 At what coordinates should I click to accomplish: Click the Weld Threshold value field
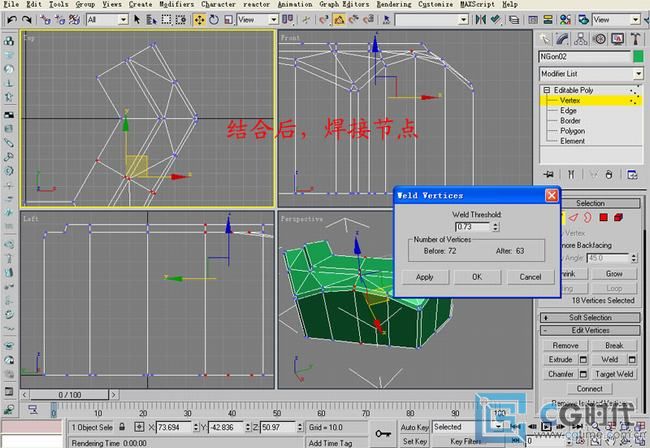pos(473,227)
